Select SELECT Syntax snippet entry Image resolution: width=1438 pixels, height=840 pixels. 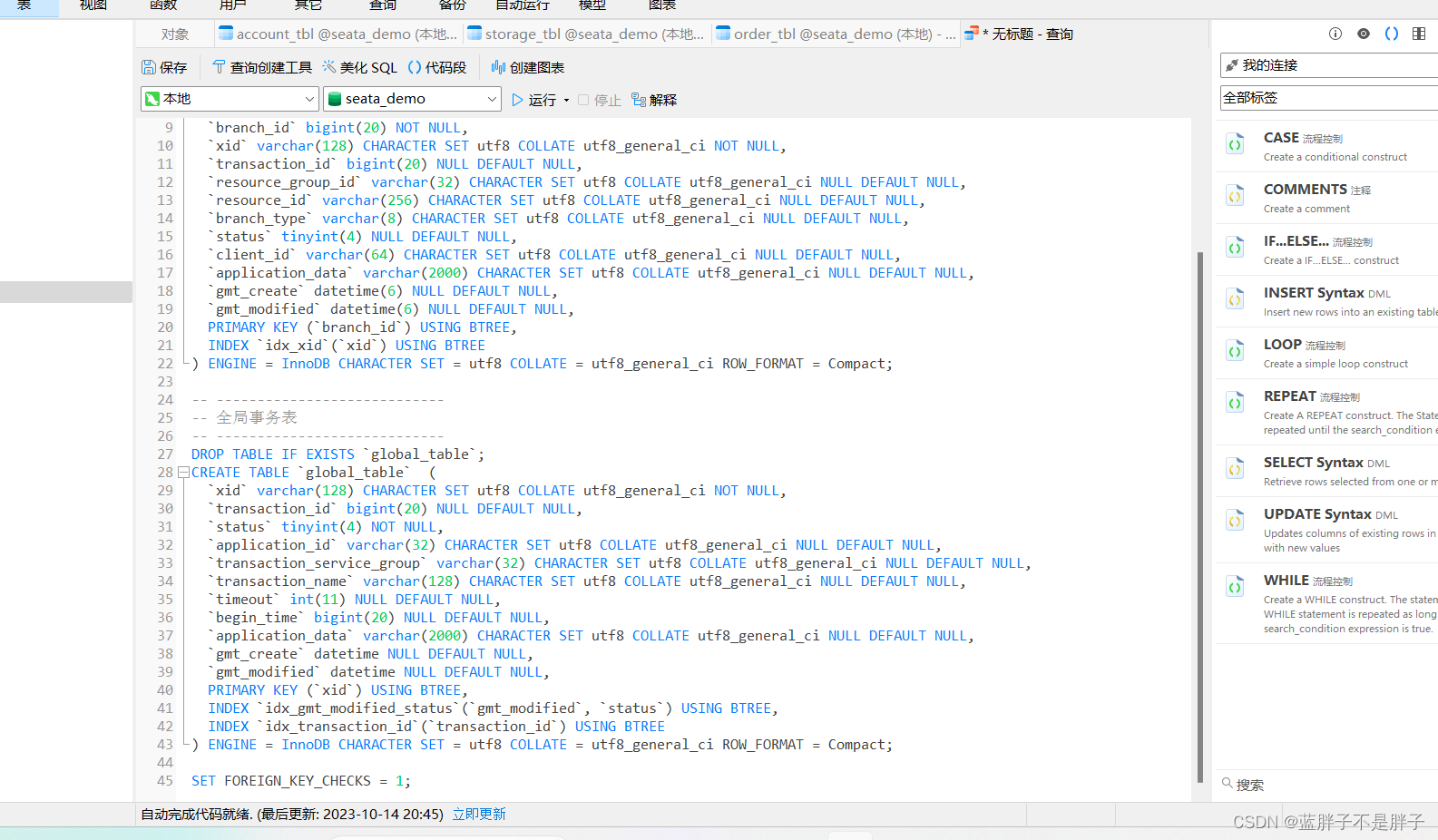click(1326, 471)
